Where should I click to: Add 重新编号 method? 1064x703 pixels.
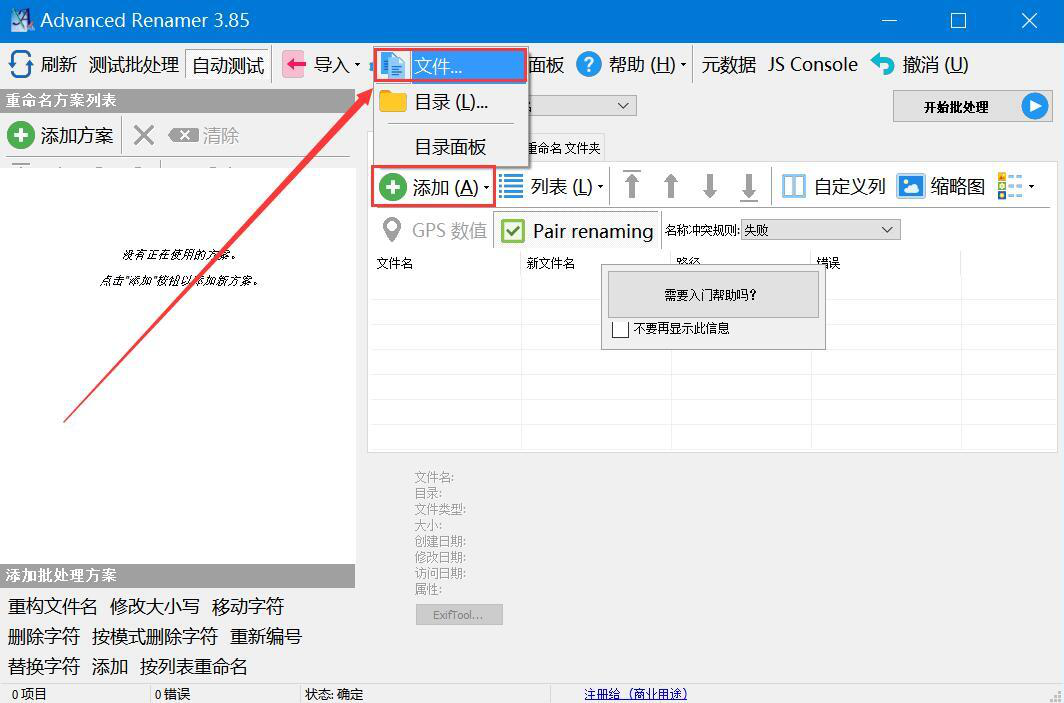pyautogui.click(x=265, y=636)
